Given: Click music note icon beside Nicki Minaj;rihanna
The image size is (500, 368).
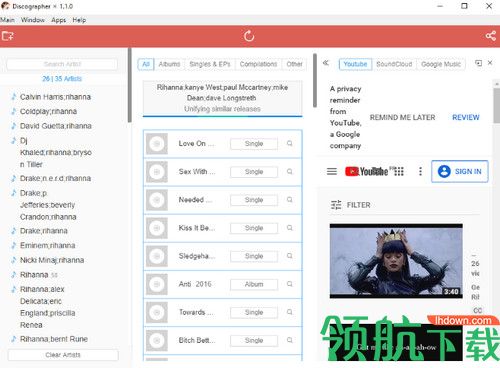Looking at the screenshot, I should coord(14,260).
